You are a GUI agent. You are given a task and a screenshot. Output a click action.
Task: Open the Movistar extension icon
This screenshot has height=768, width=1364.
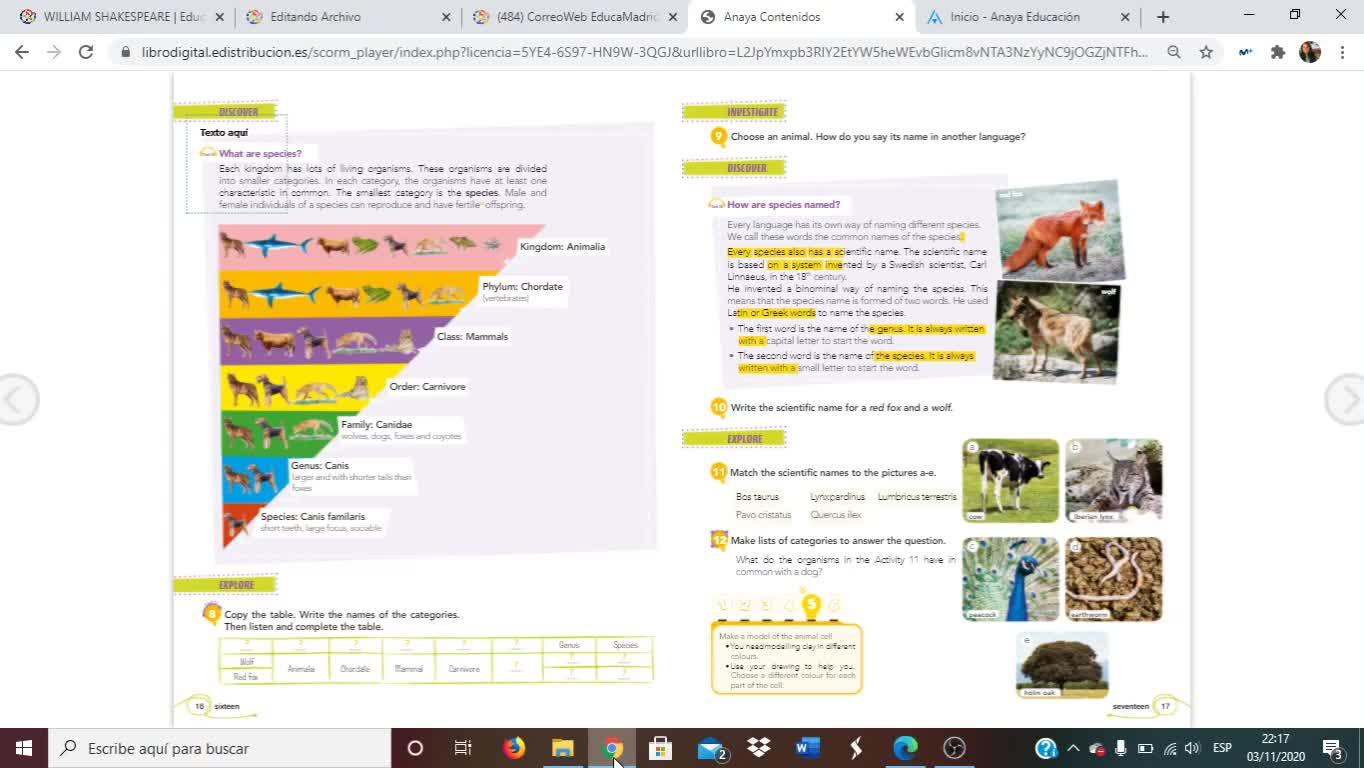click(1245, 52)
